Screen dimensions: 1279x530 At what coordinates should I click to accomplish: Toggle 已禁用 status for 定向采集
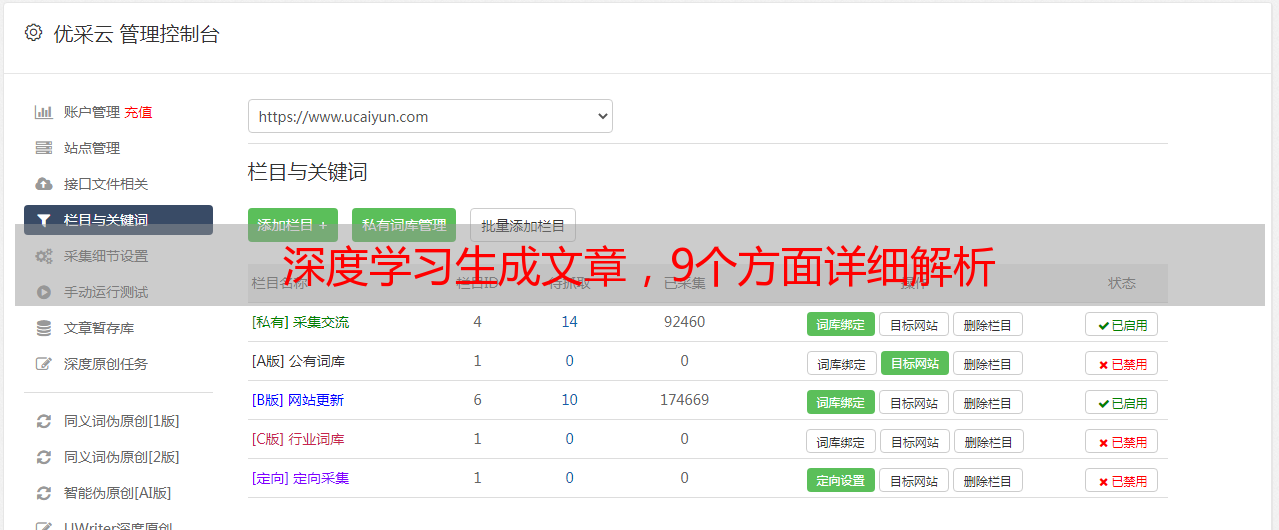(x=1121, y=480)
